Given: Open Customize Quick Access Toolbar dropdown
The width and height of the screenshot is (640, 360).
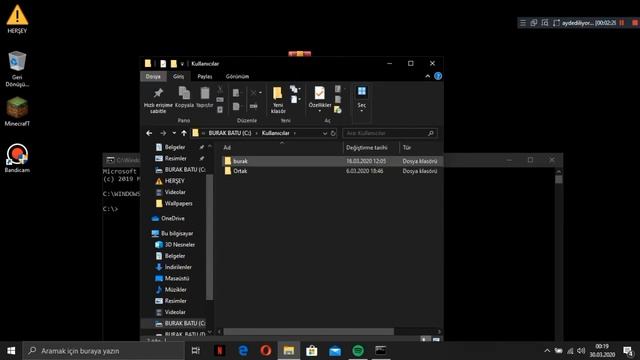Looking at the screenshot, I should pos(182,64).
